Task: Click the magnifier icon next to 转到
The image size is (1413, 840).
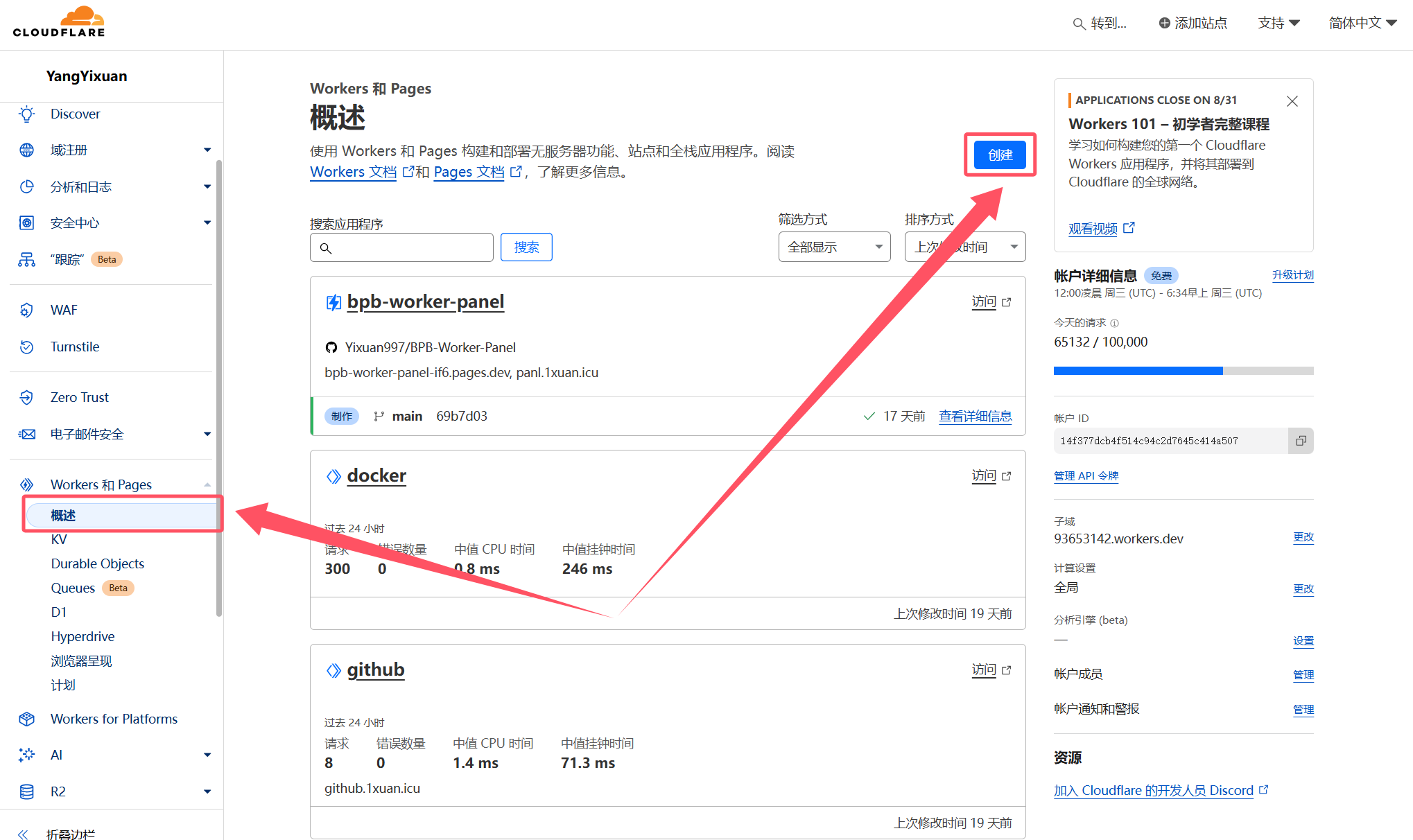Action: [x=1079, y=24]
